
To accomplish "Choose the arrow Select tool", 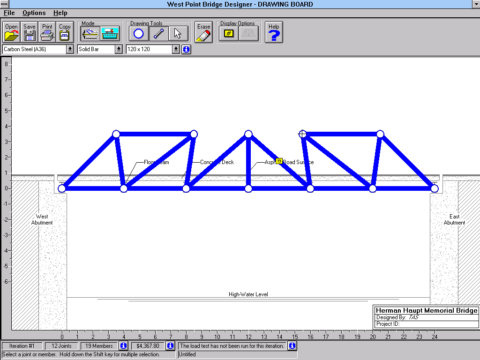I will click(178, 34).
